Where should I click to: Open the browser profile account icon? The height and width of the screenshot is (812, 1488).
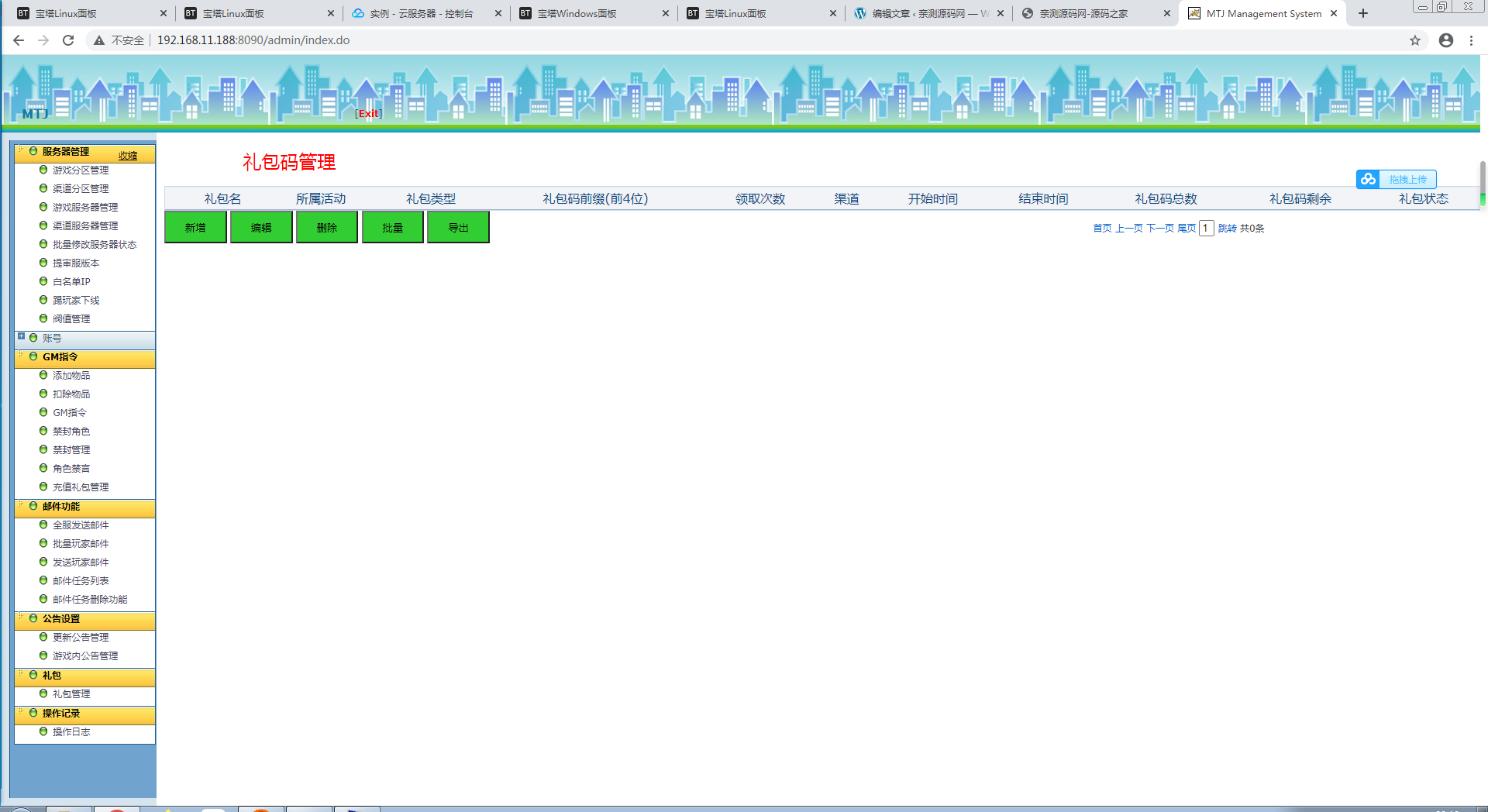1445,40
